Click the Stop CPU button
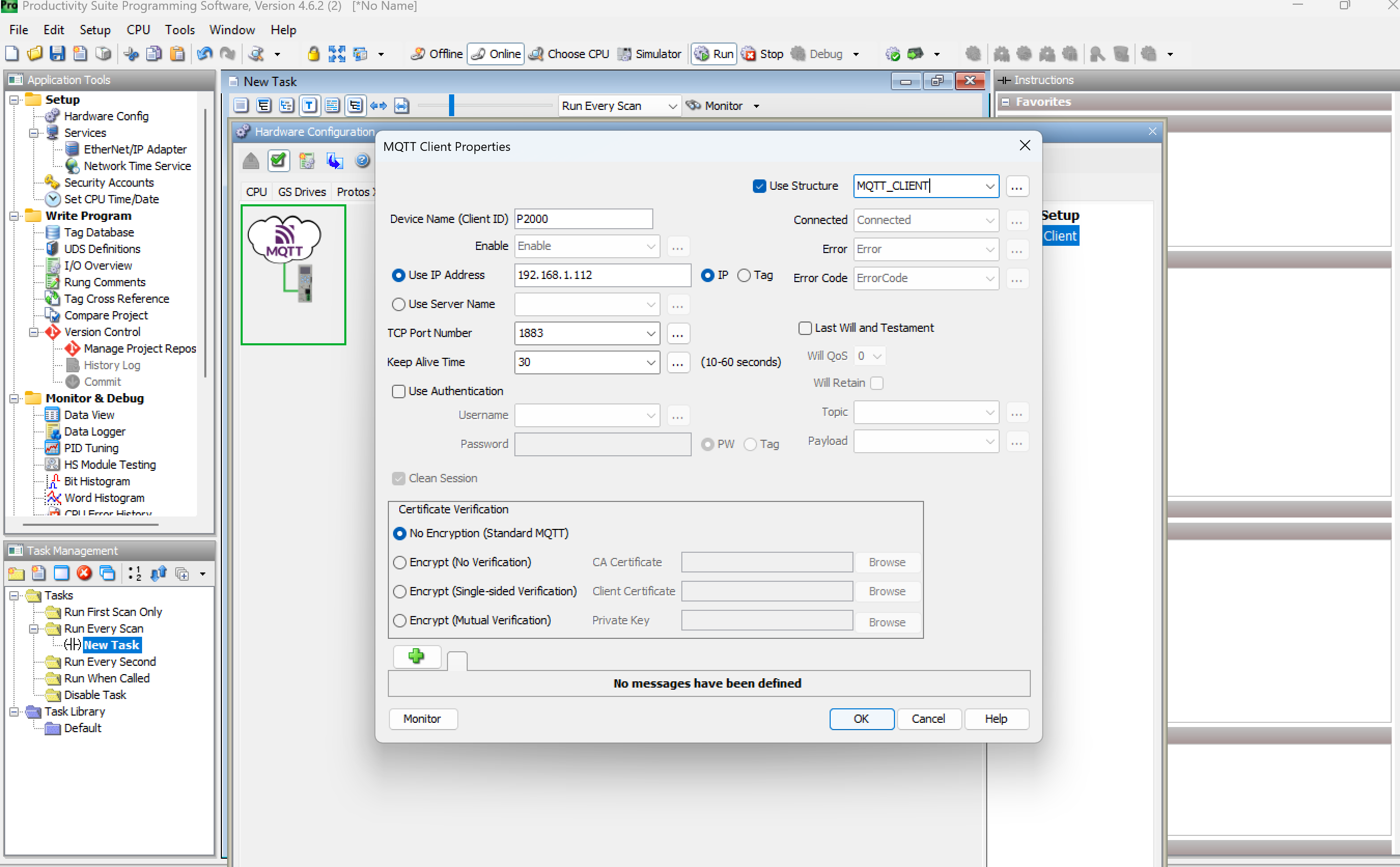Viewport: 1400px width, 867px height. tap(763, 54)
